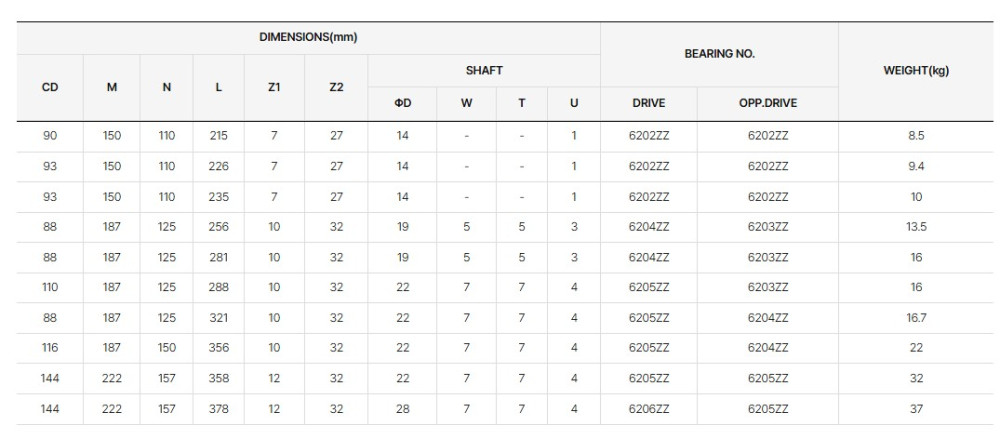
Task: Click the WEIGHT(kg) column header
Action: [916, 70]
